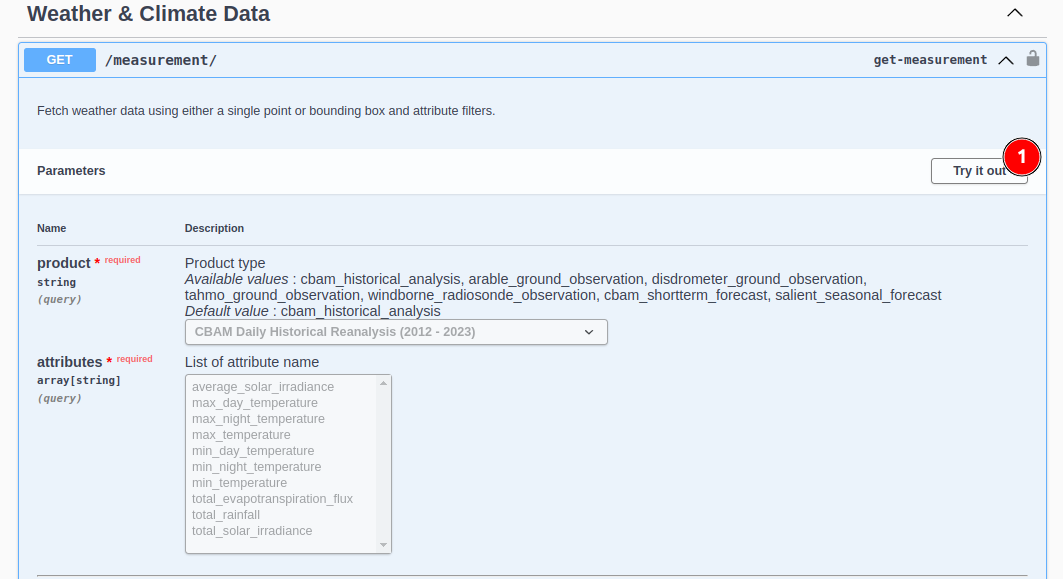Select total_rainfall from the attributes list
The width and height of the screenshot is (1063, 579).
(x=226, y=515)
